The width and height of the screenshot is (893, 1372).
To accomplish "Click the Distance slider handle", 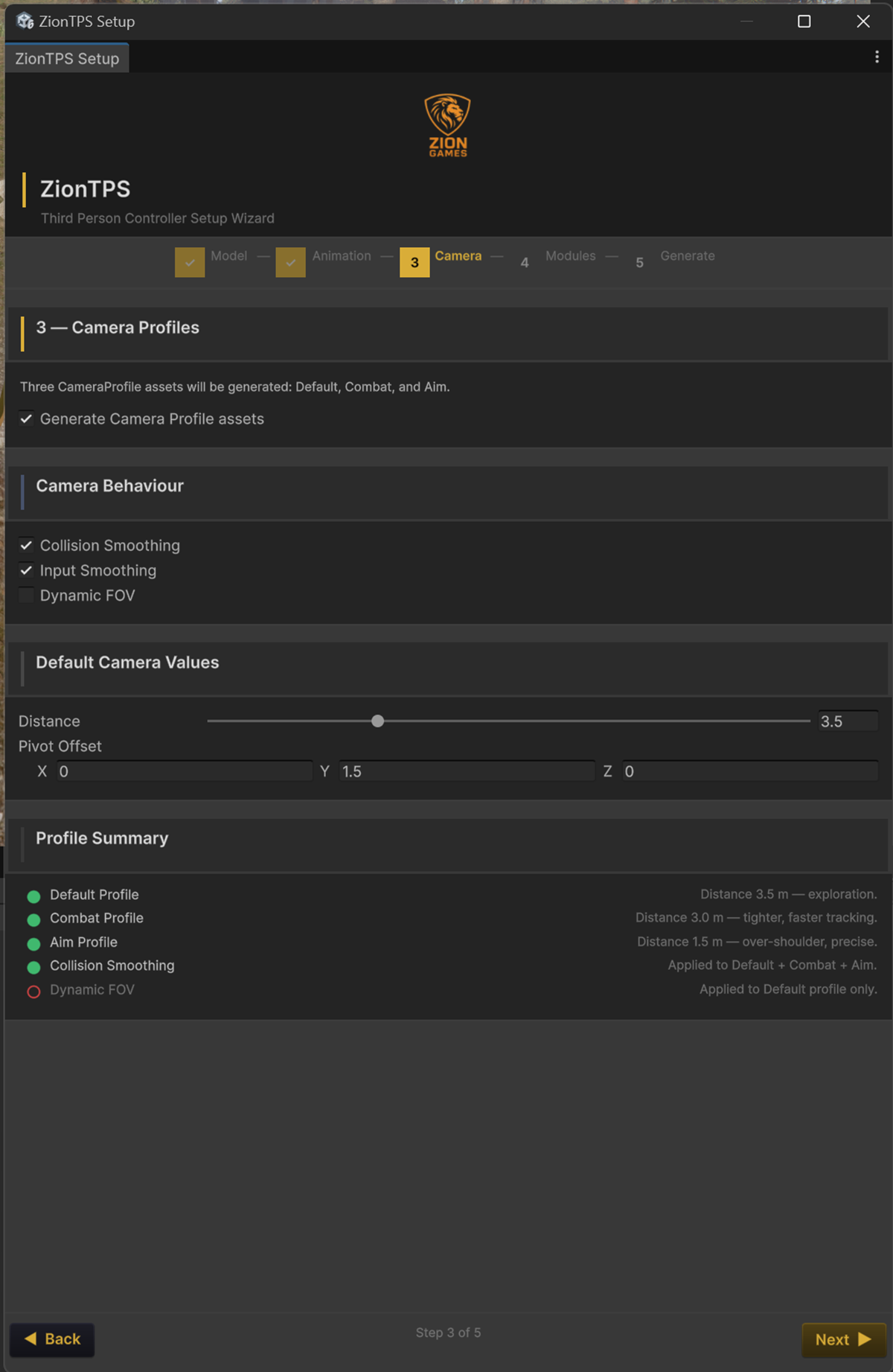I will click(377, 721).
